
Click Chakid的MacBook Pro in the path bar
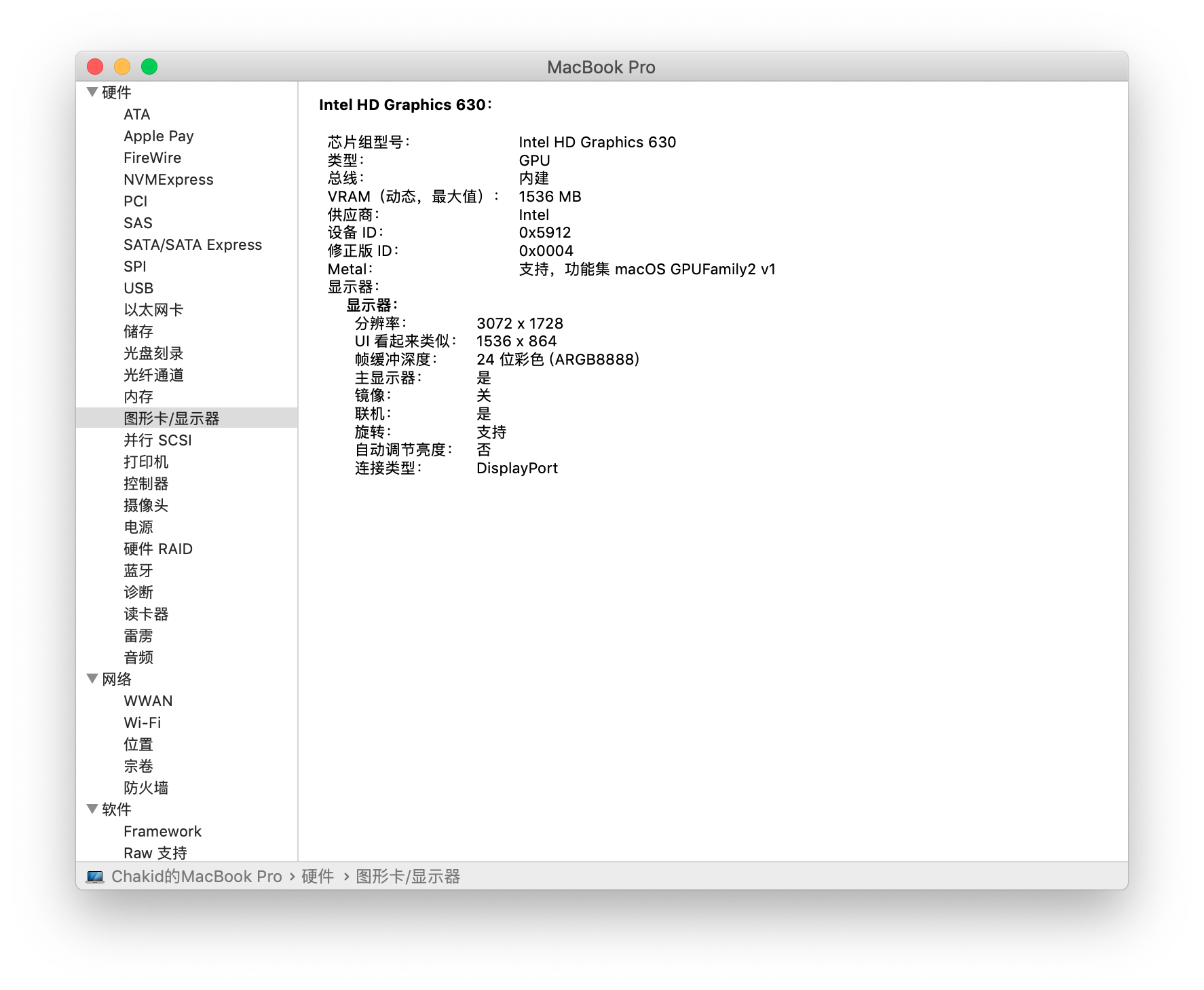[x=197, y=877]
